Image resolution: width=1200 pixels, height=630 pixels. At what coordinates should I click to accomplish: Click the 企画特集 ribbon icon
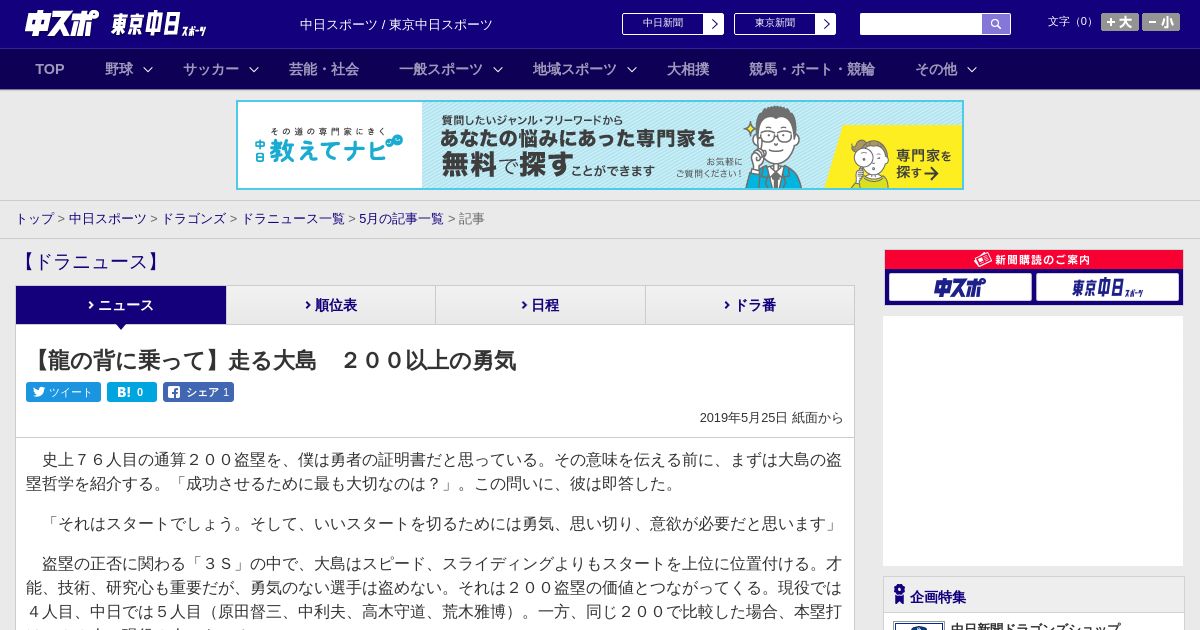click(x=899, y=595)
